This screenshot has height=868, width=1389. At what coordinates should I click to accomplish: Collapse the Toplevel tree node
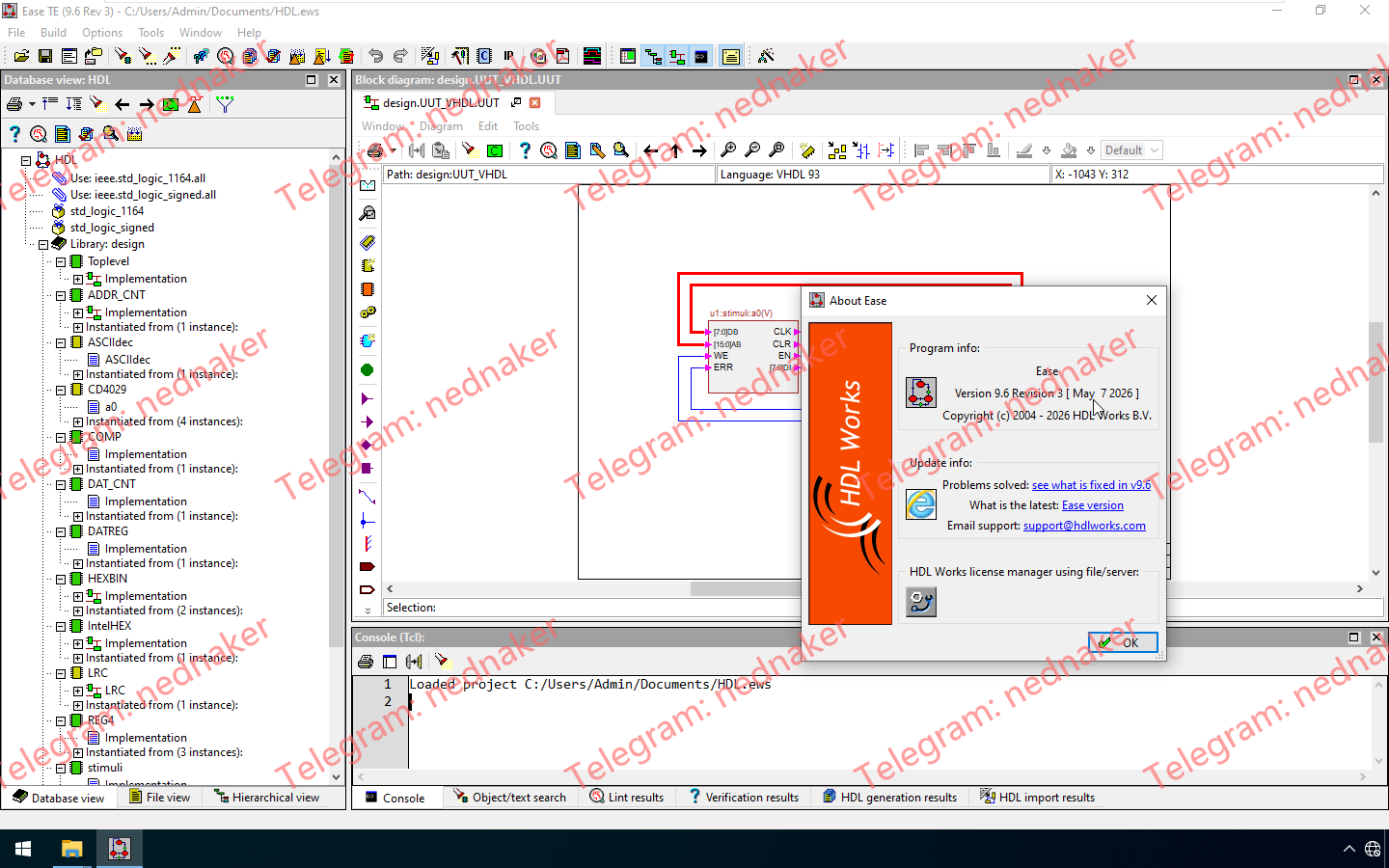(x=61, y=262)
